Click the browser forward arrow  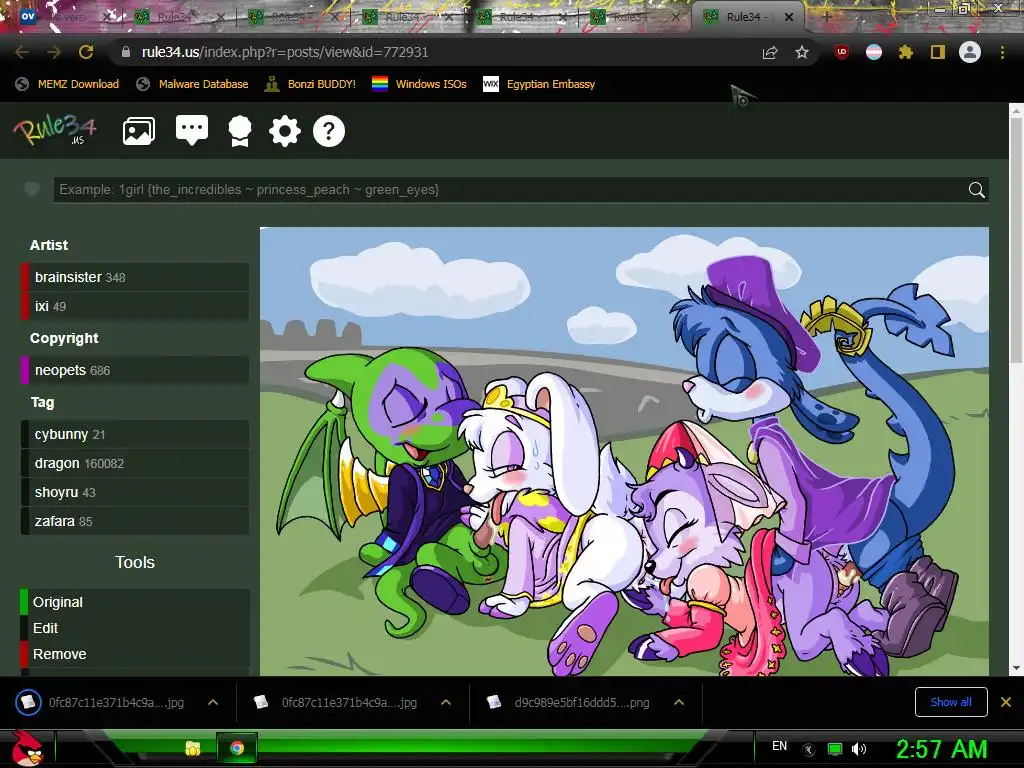coord(54,52)
